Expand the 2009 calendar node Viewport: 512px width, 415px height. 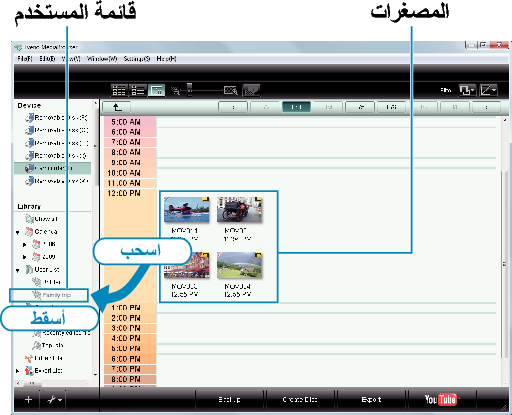(24, 257)
